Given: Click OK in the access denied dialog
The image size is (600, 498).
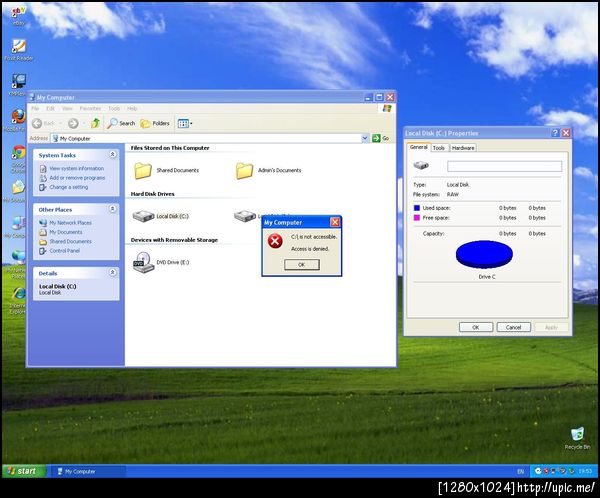Looking at the screenshot, I should point(302,265).
